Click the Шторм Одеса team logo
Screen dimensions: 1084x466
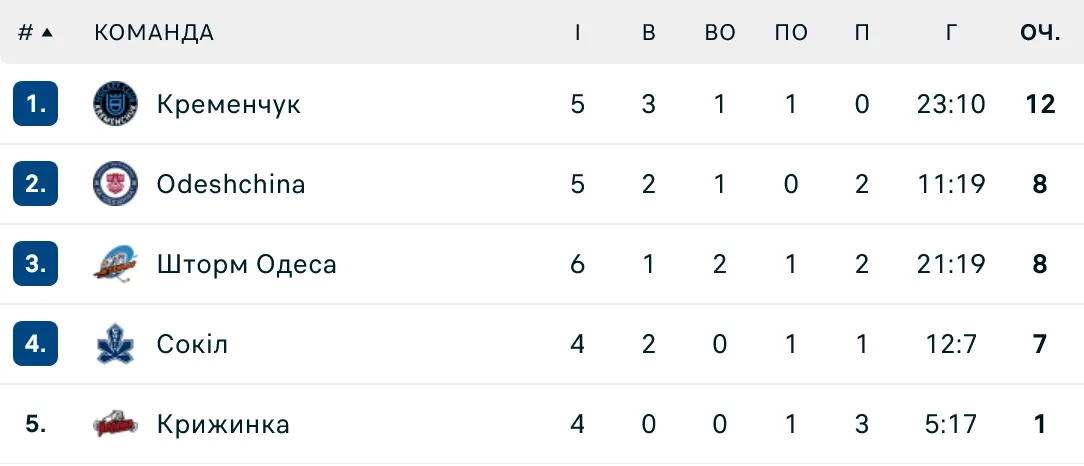(115, 264)
